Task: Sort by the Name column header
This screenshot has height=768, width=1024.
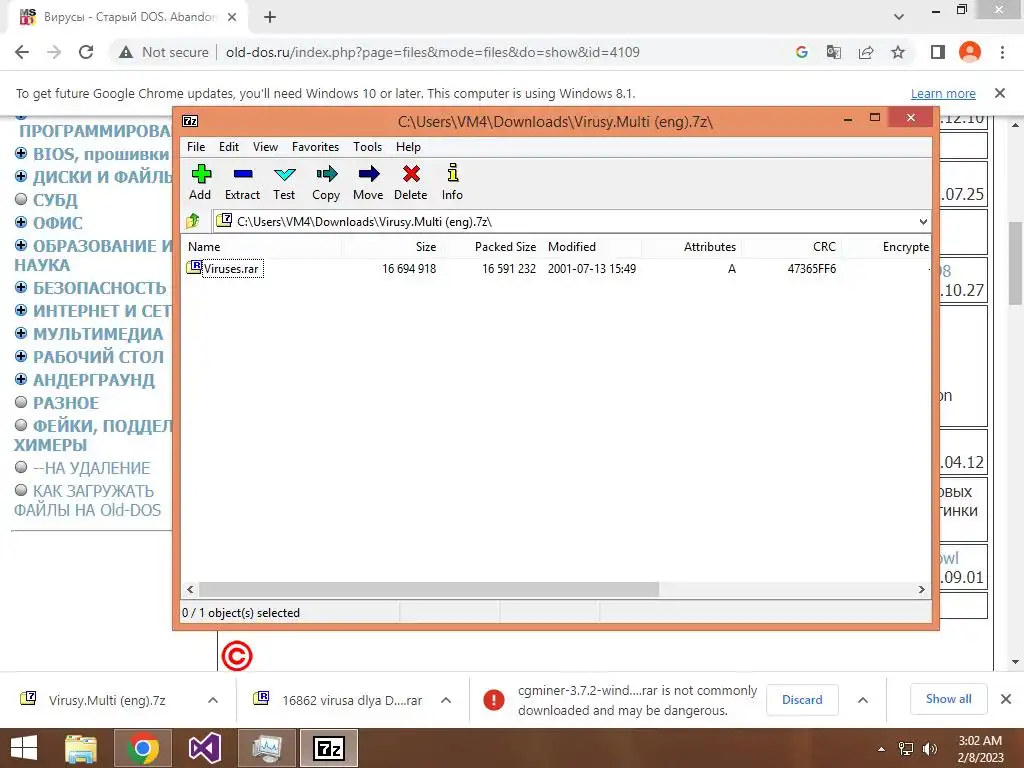Action: tap(204, 247)
